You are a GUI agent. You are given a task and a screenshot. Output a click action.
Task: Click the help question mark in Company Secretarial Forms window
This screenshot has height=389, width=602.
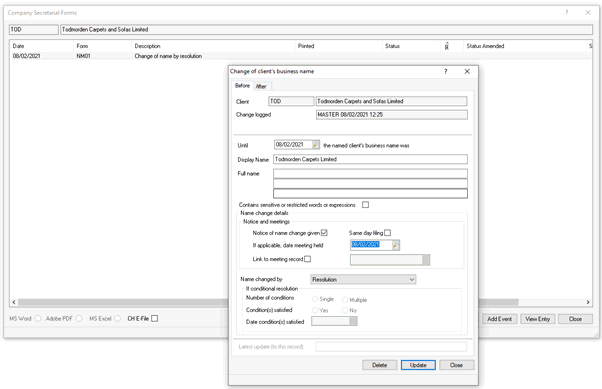[567, 13]
